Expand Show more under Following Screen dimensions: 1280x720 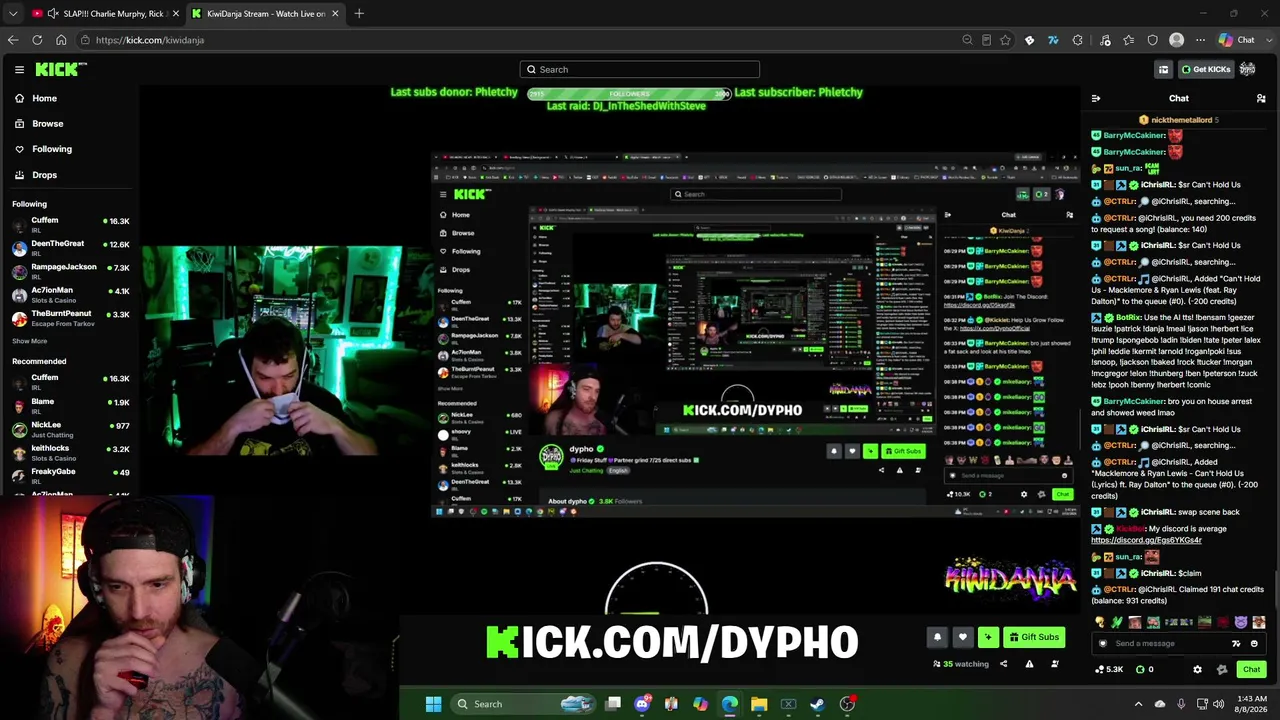click(x=30, y=341)
